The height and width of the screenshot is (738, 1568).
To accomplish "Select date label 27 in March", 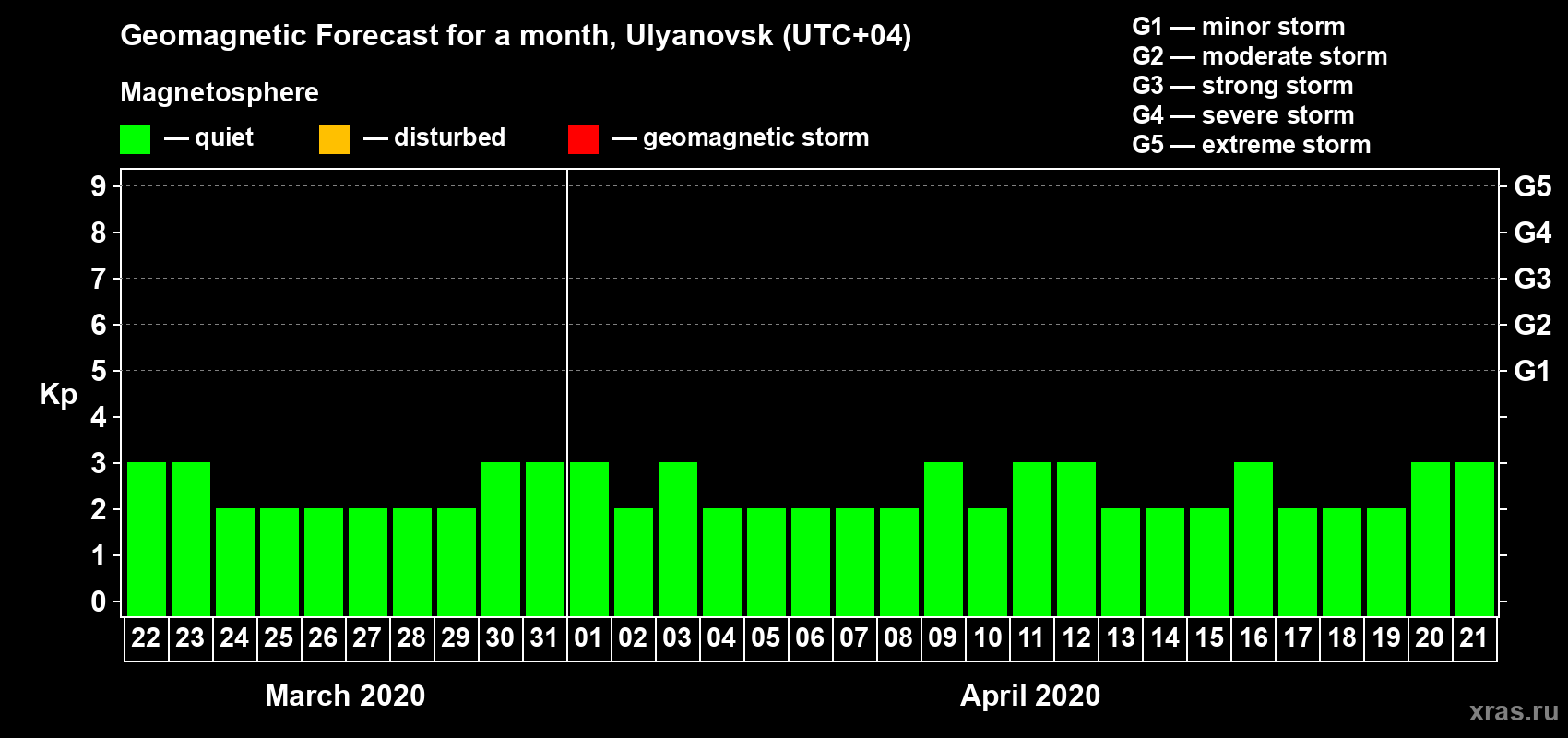I will click(x=367, y=637).
